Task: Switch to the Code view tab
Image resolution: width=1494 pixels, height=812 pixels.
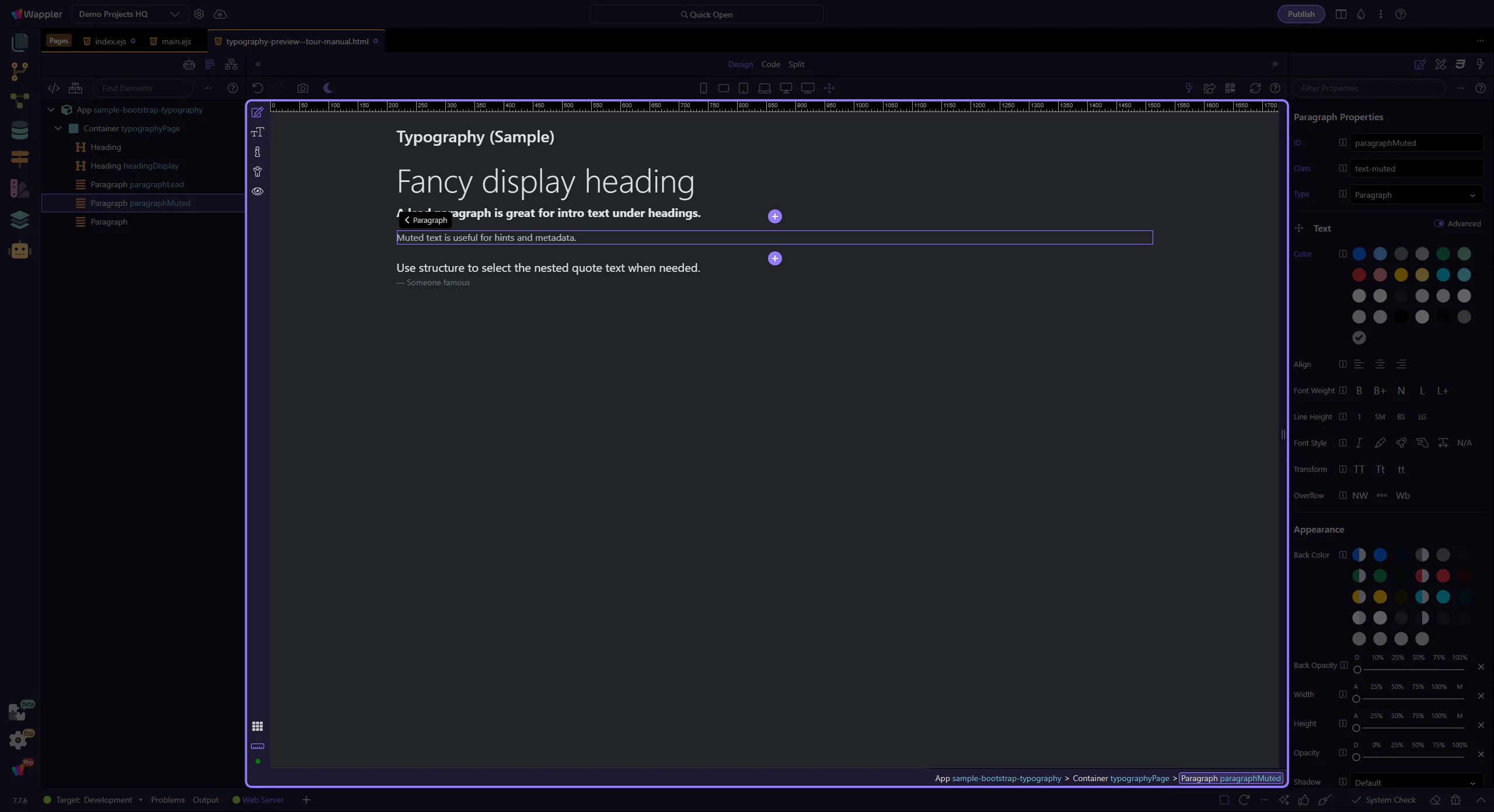Action: [x=770, y=64]
